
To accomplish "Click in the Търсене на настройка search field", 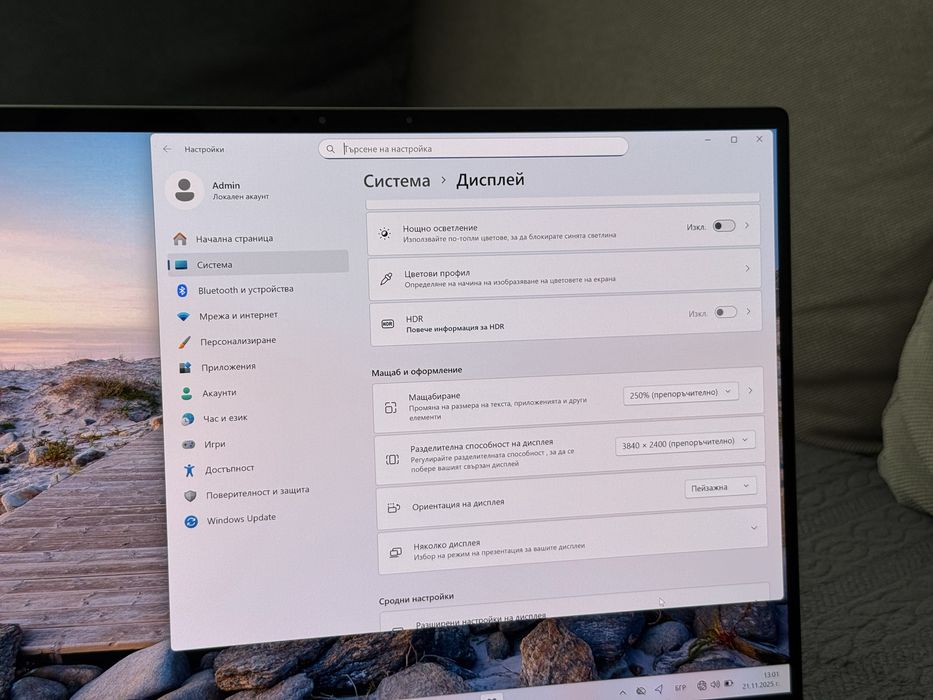I will pos(473,148).
